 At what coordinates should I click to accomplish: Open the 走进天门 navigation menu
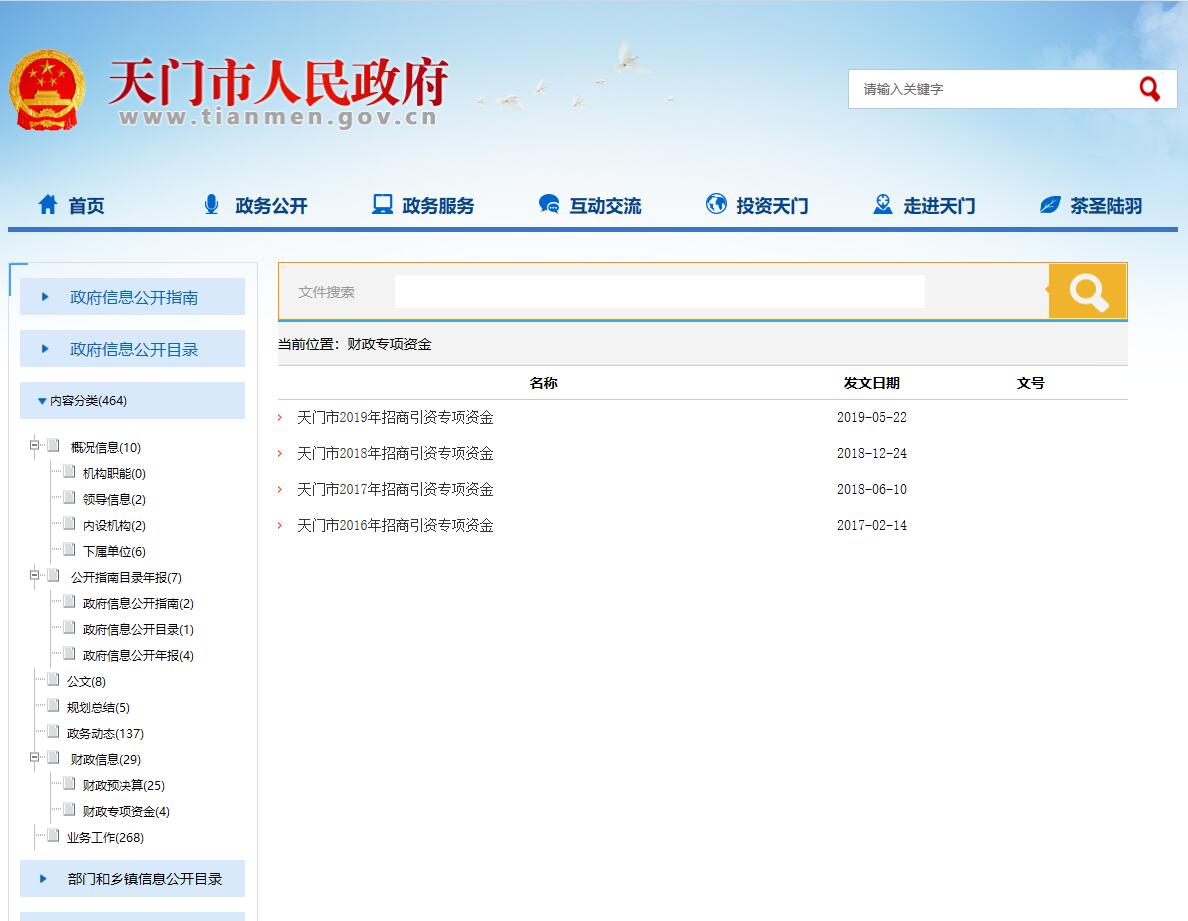[923, 205]
